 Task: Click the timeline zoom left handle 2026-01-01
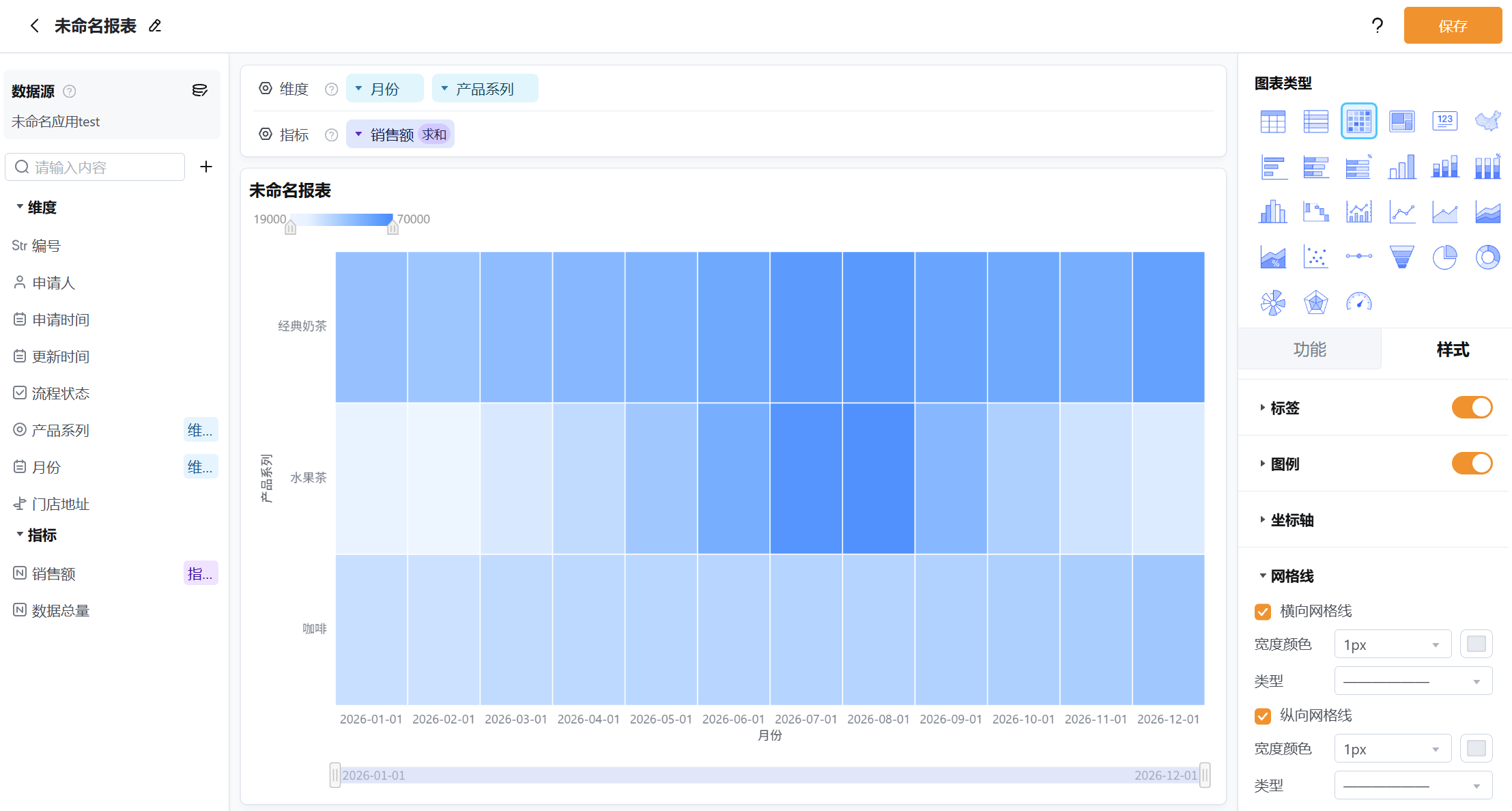coord(334,776)
